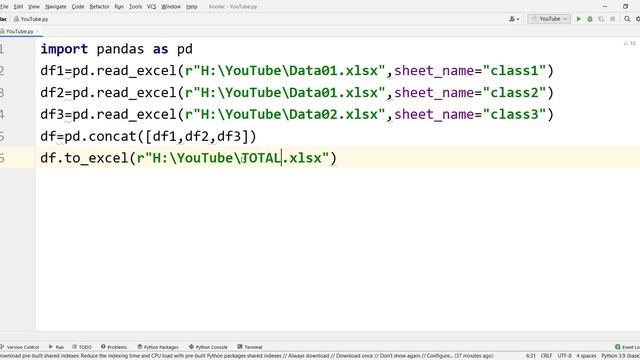Click Configure... link in status notification

point(440,356)
